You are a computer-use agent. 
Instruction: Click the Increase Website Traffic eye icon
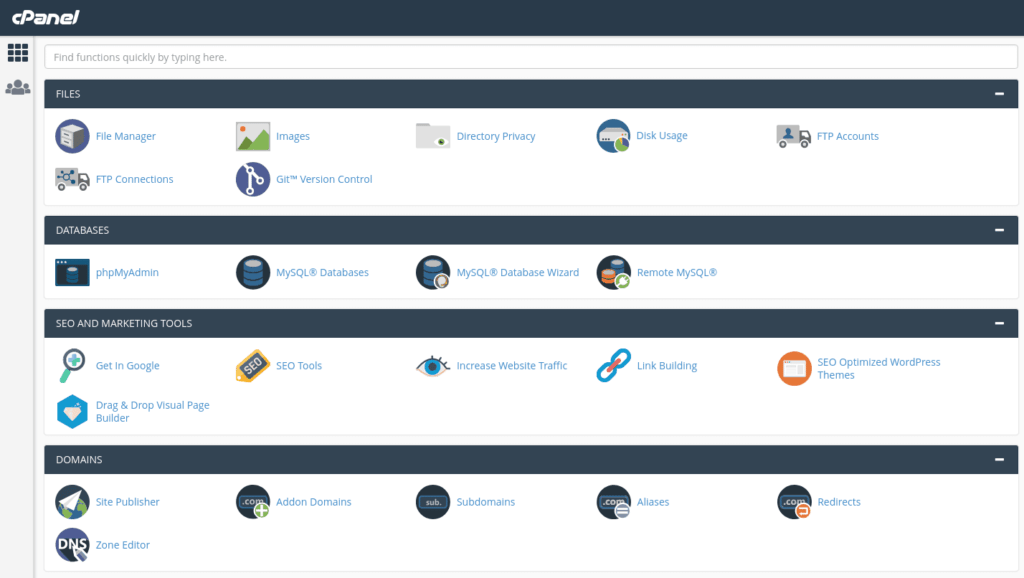tap(433, 366)
